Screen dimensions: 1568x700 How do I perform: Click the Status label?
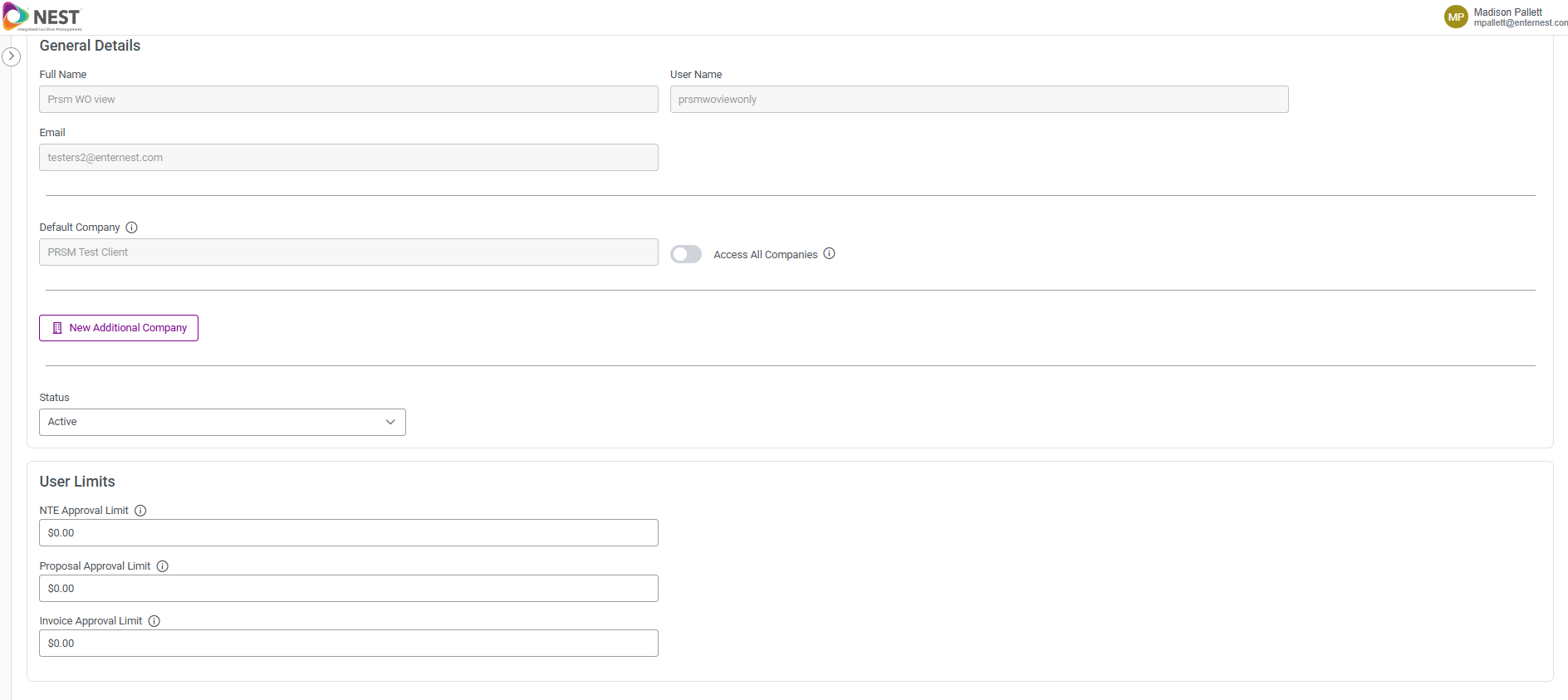point(54,398)
